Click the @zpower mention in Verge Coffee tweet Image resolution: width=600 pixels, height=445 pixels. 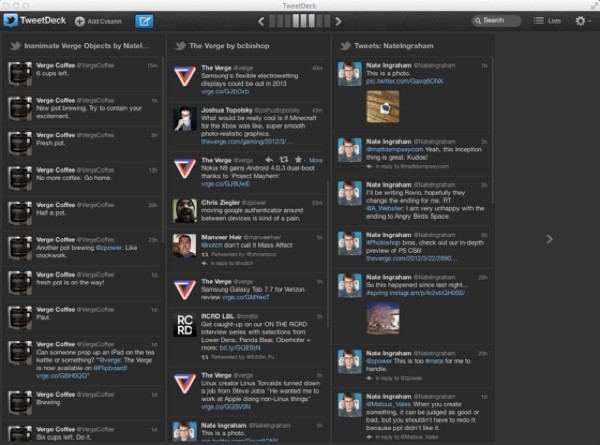(109, 248)
